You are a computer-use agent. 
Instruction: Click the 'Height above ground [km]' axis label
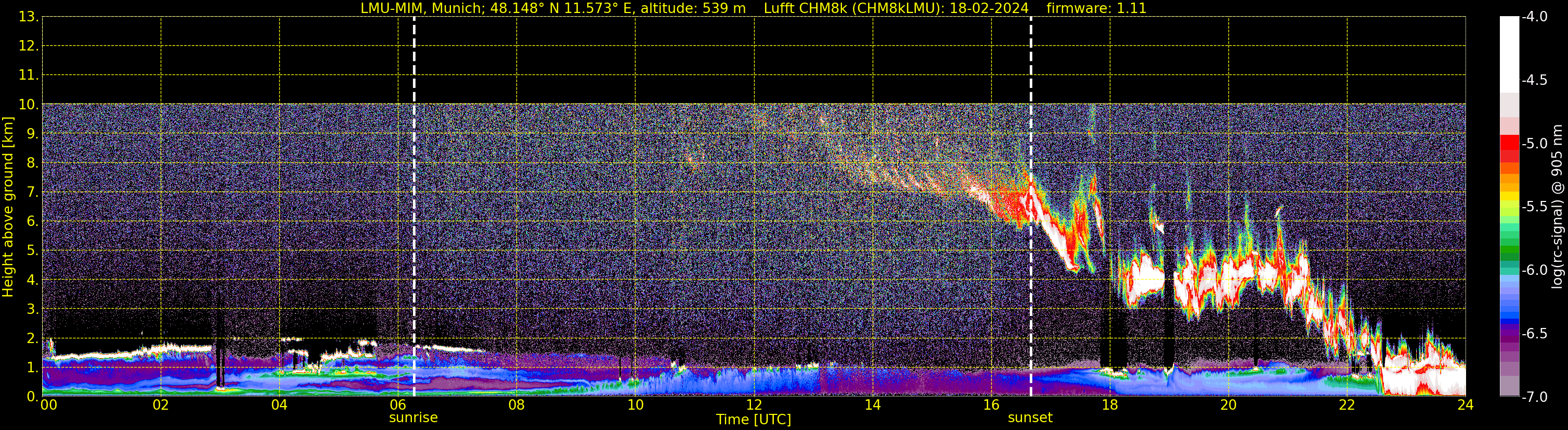click(x=8, y=207)
